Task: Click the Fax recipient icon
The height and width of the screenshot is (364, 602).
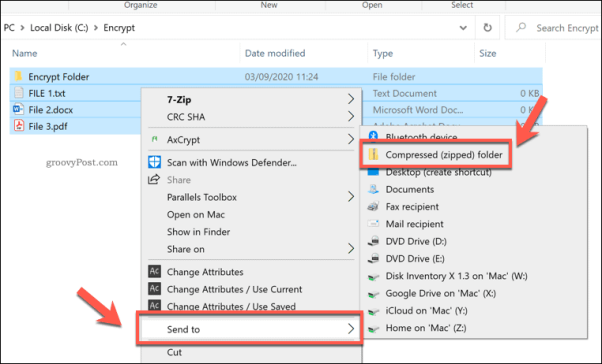Action: click(x=373, y=207)
